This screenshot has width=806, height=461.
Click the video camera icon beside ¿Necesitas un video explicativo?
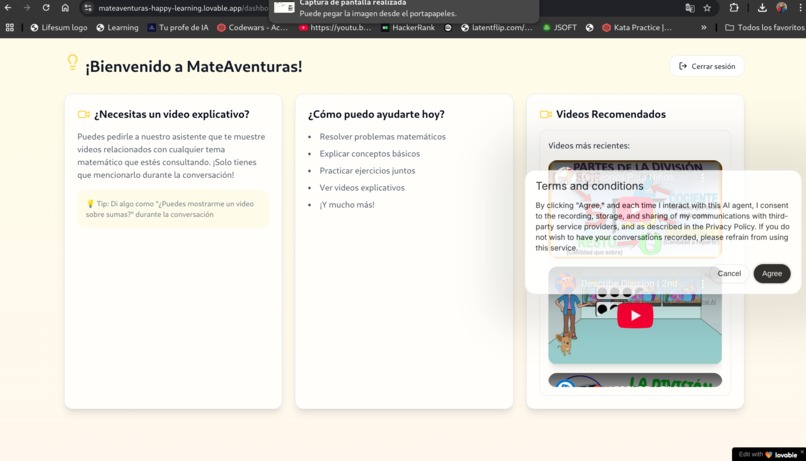[x=83, y=114]
